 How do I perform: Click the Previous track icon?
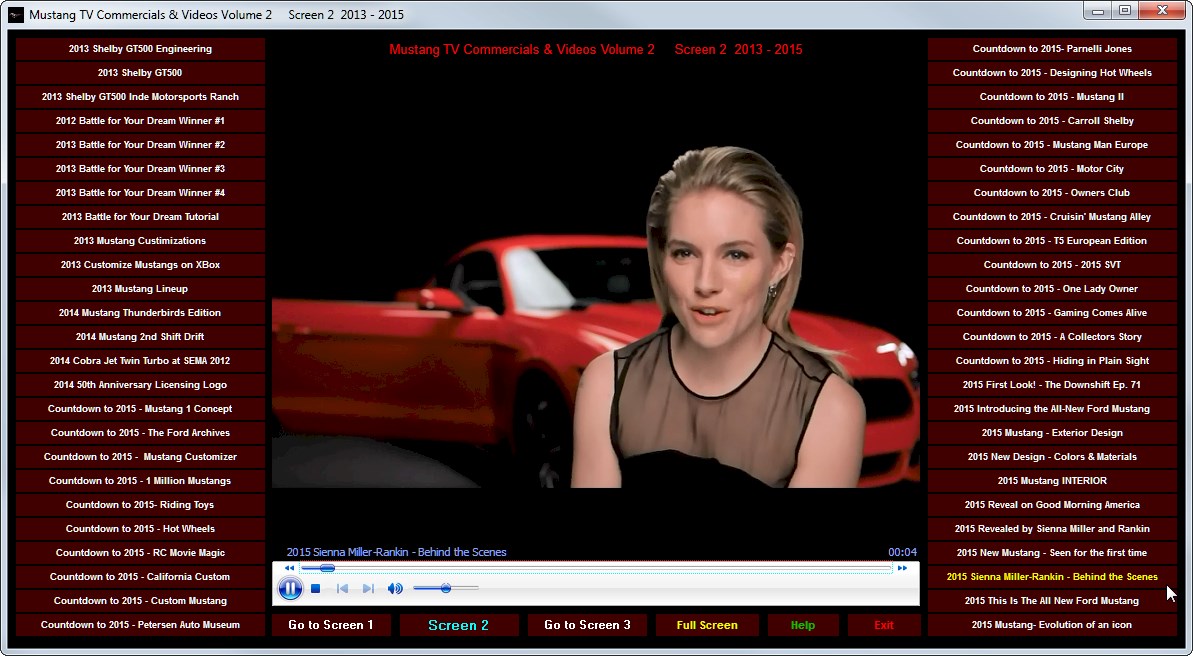point(342,589)
